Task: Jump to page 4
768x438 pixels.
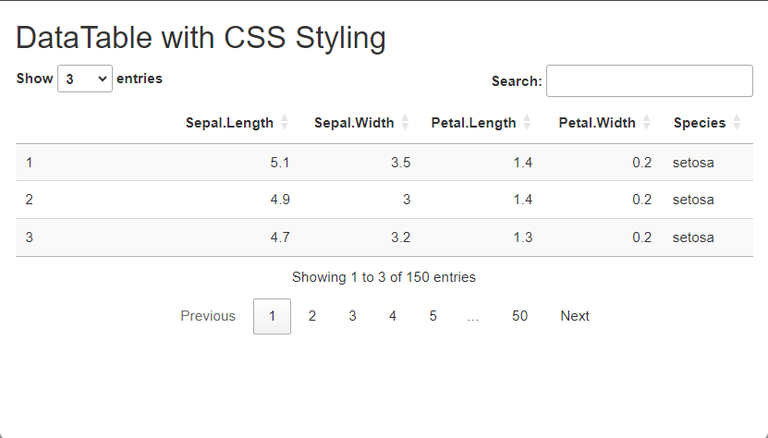Action: pyautogui.click(x=393, y=316)
